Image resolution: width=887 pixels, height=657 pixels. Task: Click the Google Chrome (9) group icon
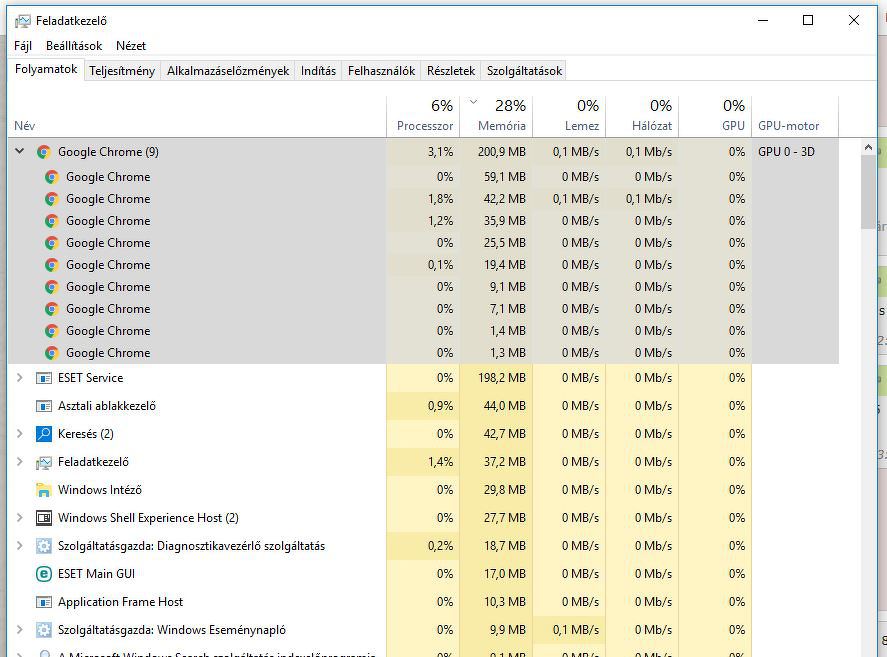[x=43, y=152]
